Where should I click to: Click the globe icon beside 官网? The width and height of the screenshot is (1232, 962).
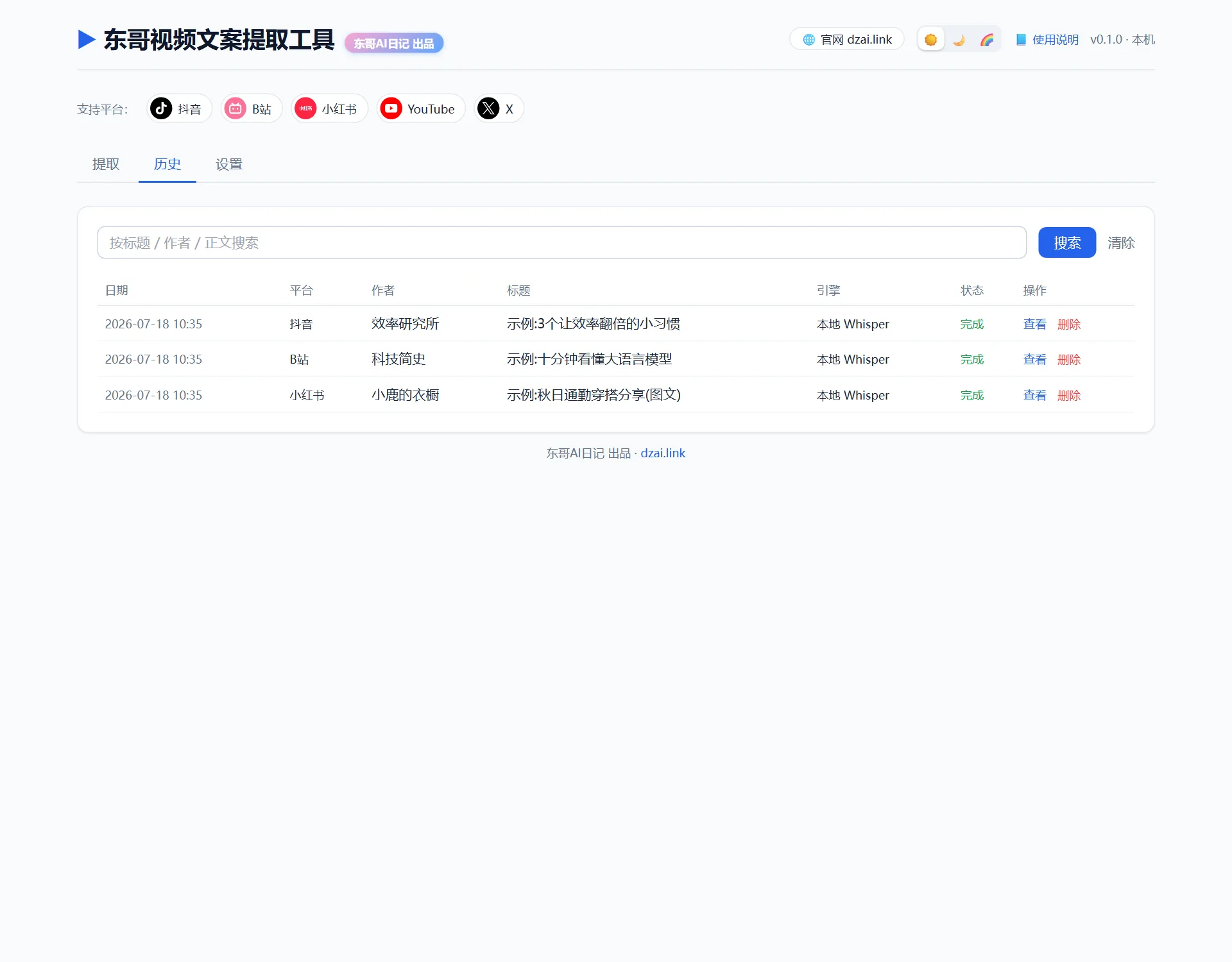coord(809,40)
